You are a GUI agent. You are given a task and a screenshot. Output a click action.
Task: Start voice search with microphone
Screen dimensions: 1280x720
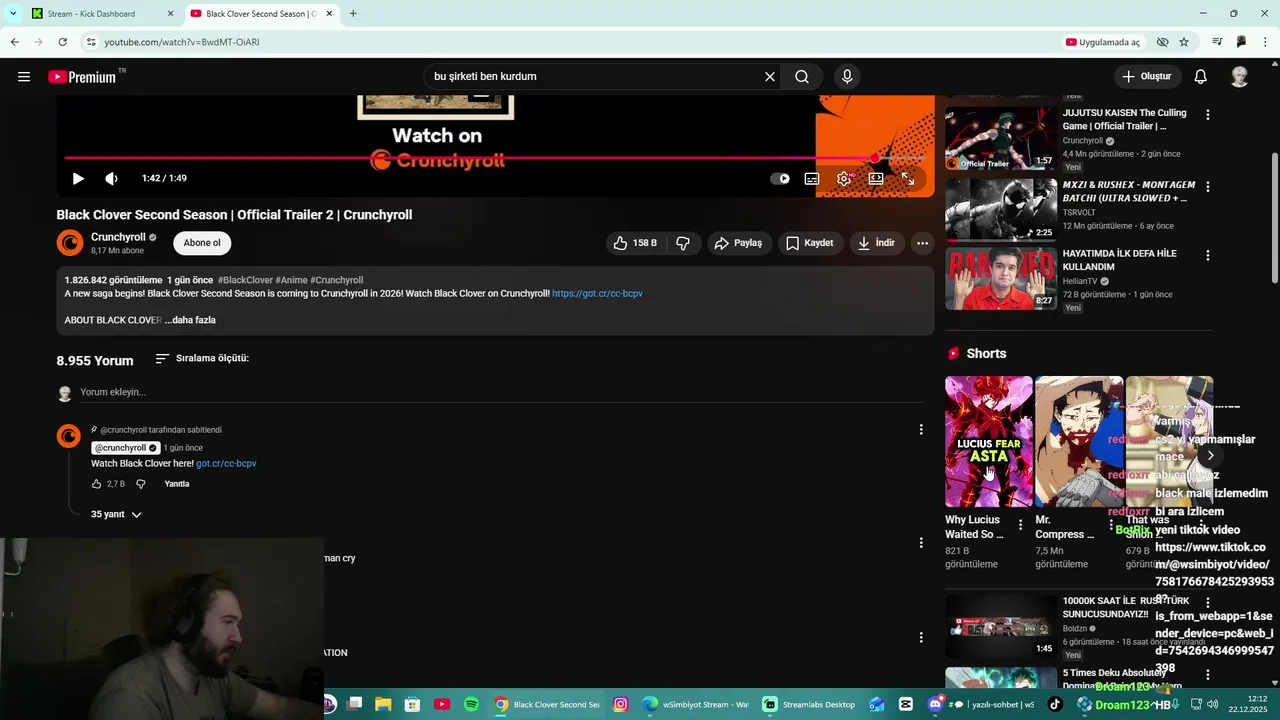click(847, 77)
